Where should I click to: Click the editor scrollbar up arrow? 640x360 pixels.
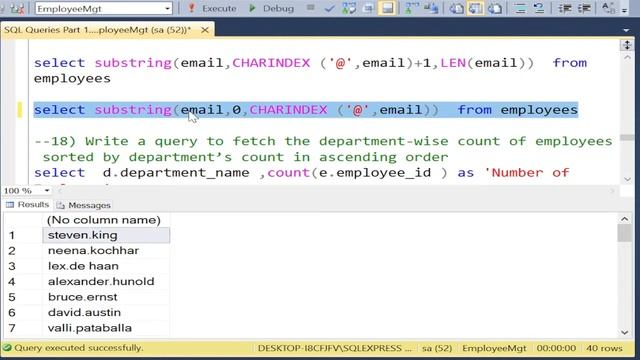click(x=627, y=58)
